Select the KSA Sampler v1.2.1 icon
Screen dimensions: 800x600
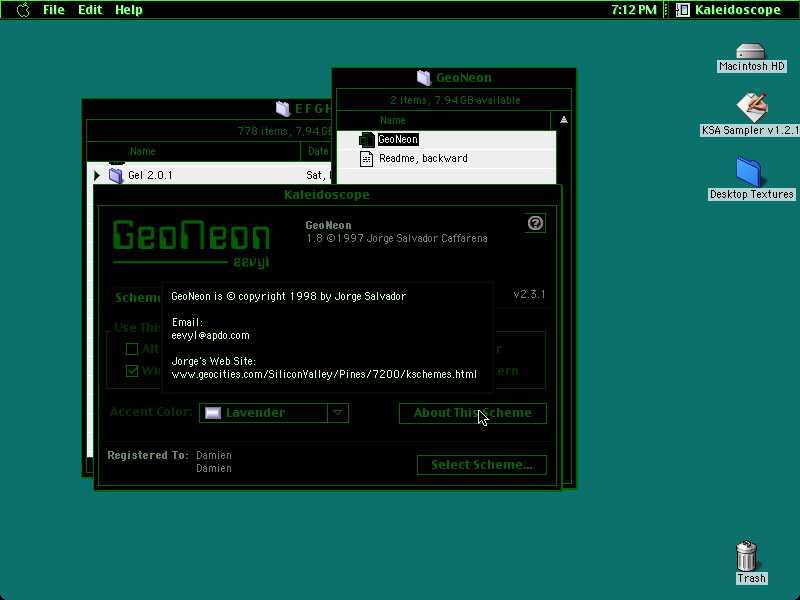pyautogui.click(x=752, y=107)
